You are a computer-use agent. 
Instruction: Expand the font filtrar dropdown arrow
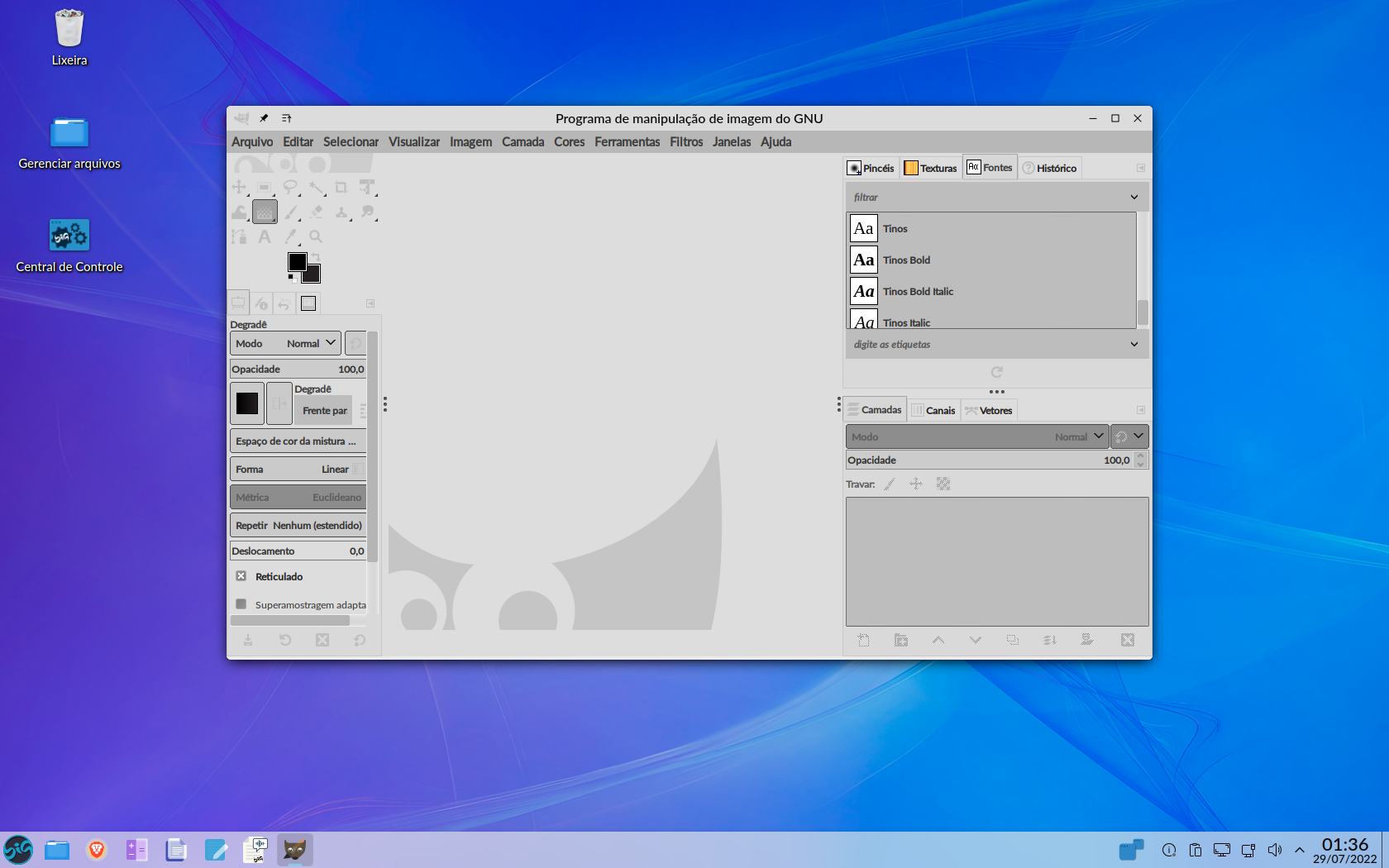tap(1134, 198)
